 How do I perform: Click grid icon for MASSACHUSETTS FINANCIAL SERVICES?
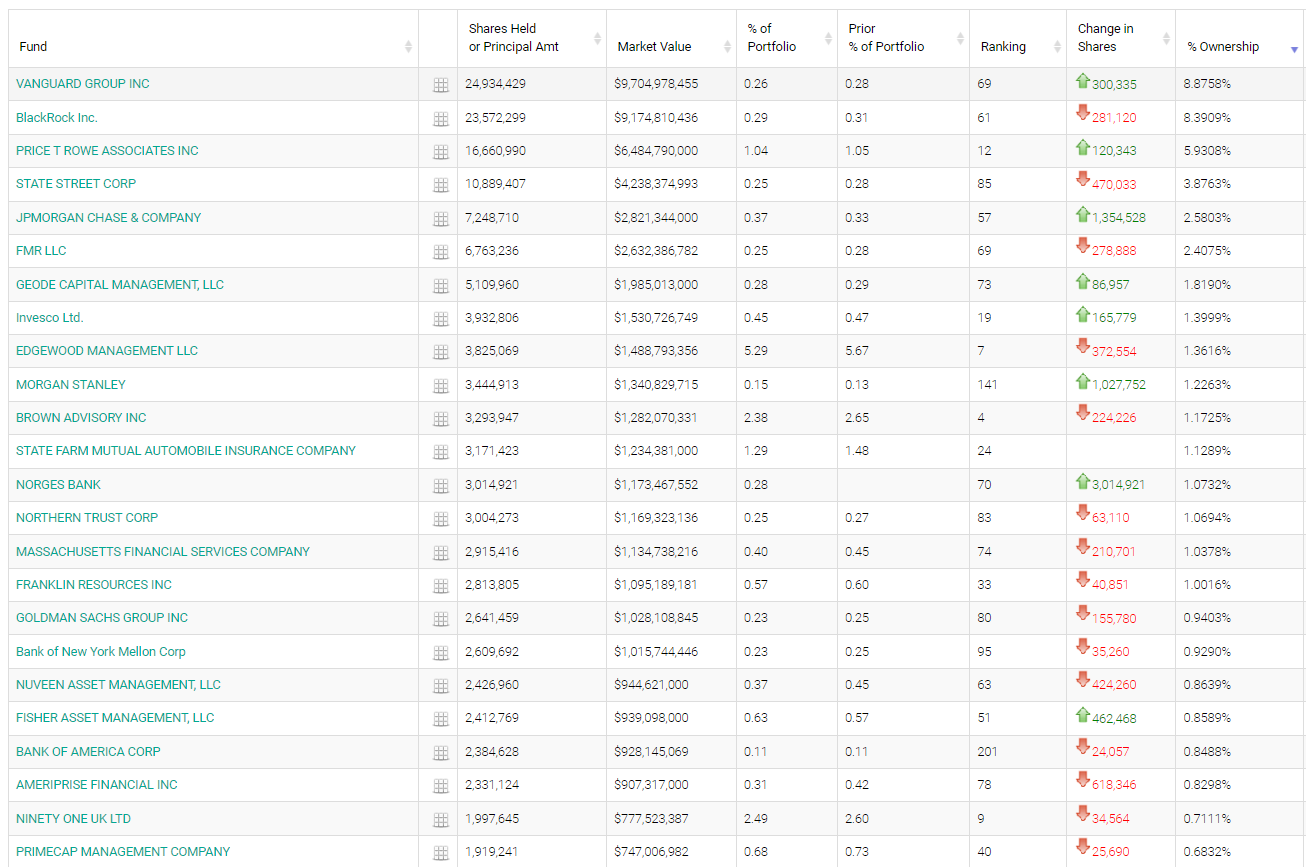(x=440, y=553)
